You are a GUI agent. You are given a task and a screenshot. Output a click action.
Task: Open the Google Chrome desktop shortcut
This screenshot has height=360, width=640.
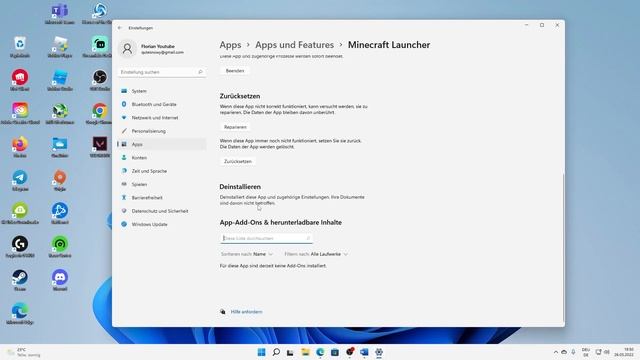(100, 114)
